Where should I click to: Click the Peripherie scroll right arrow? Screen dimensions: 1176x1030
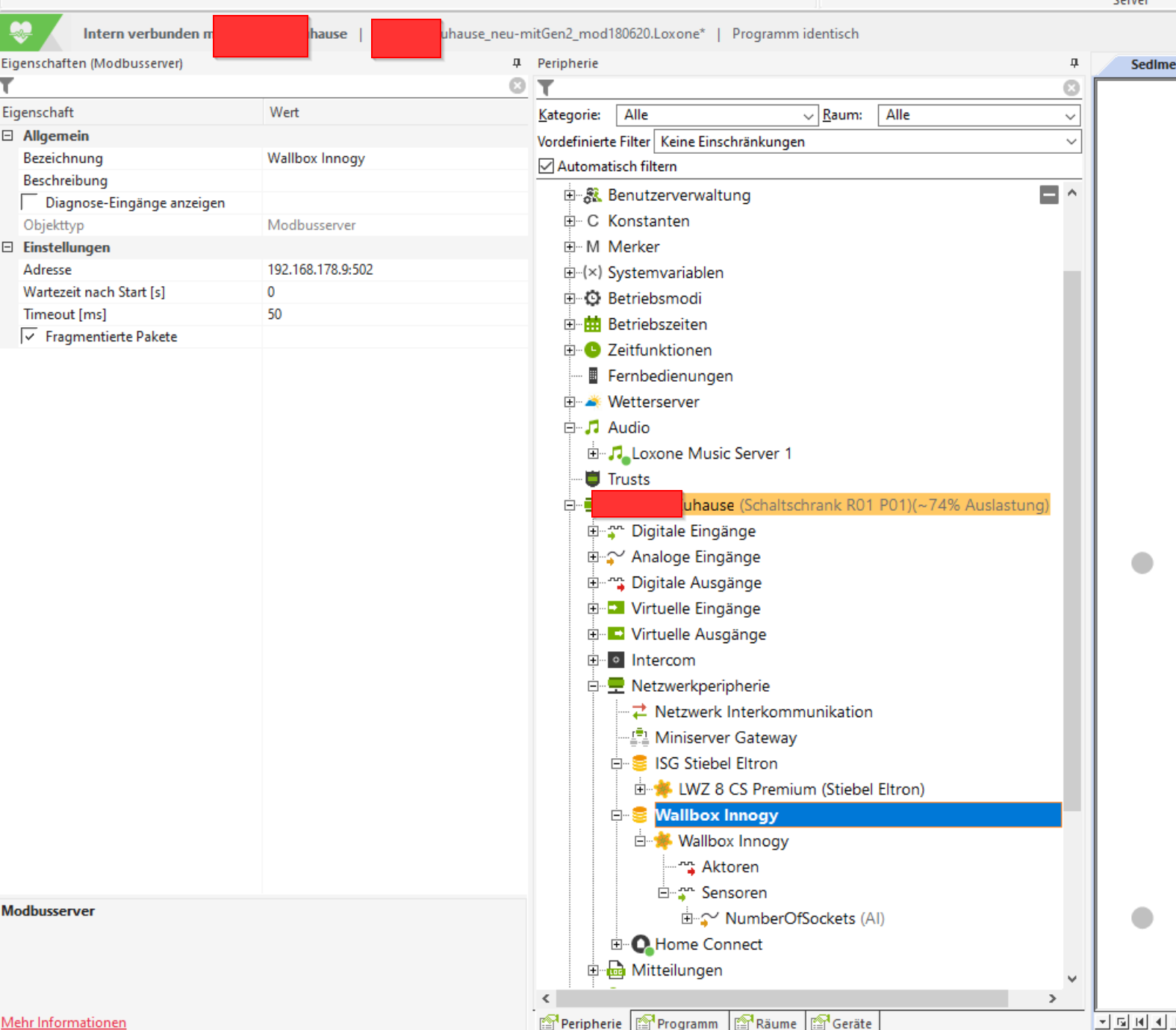click(1053, 999)
